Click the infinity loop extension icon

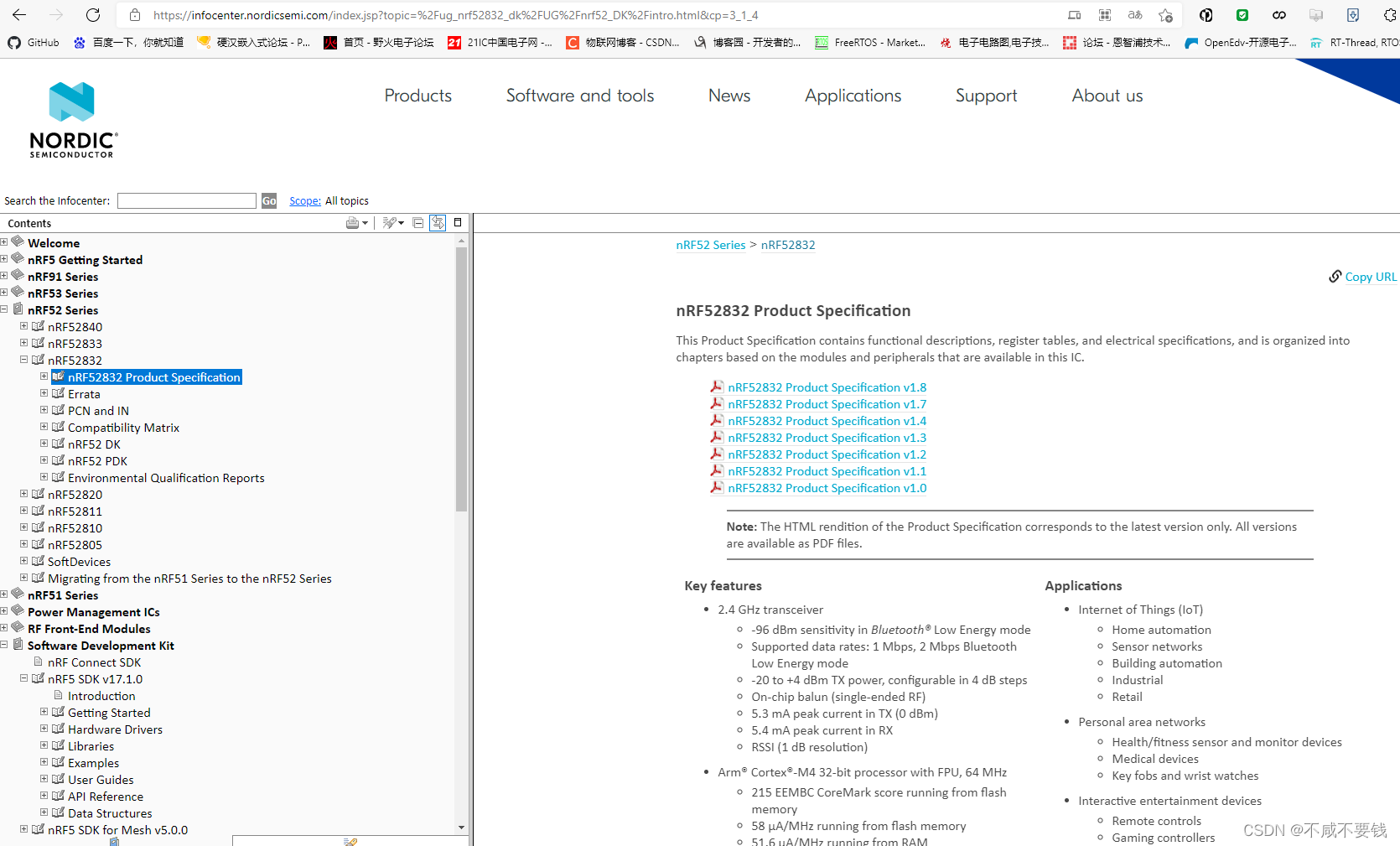[1279, 15]
